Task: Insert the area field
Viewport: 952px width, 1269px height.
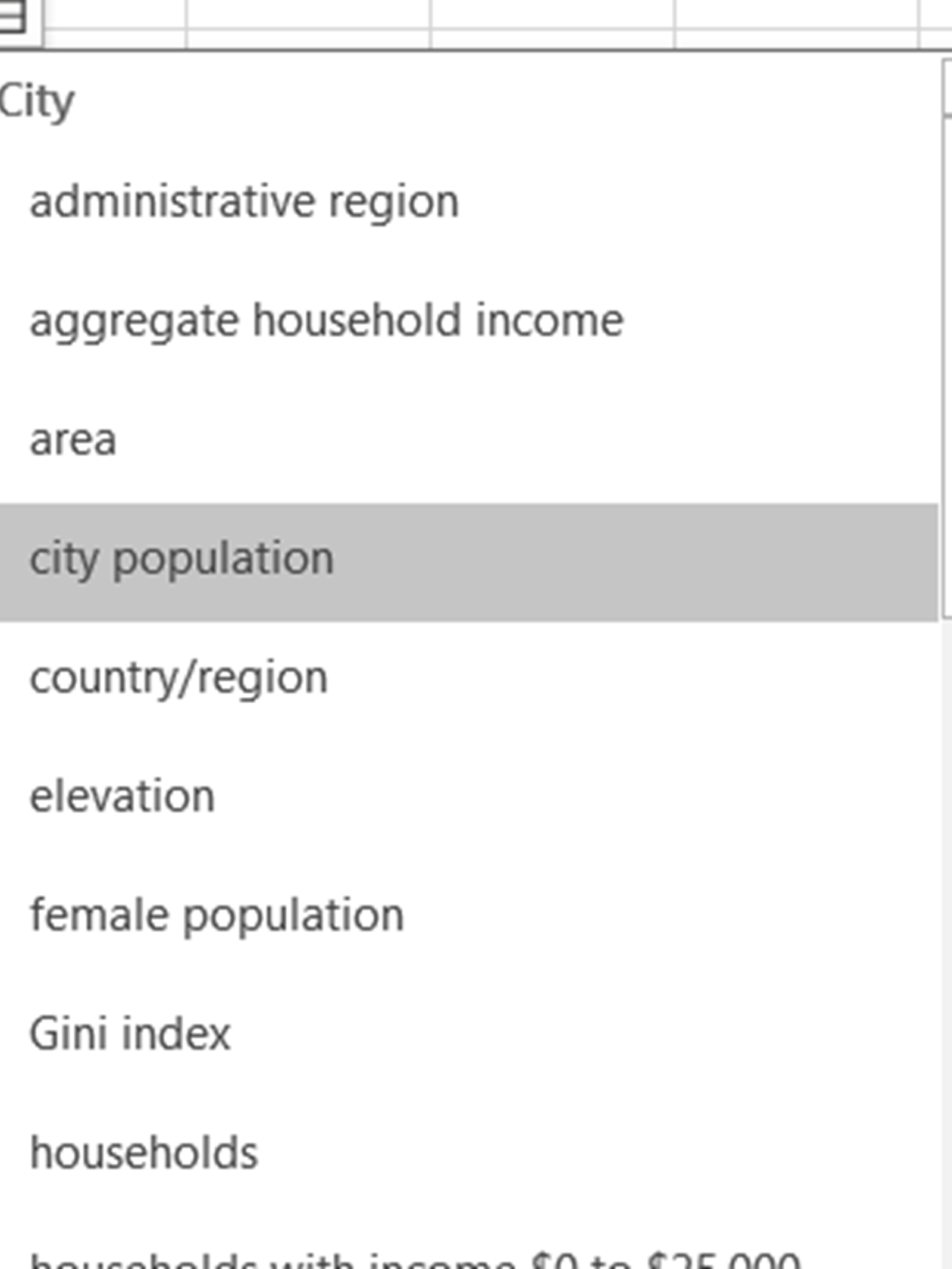Action: click(x=73, y=440)
